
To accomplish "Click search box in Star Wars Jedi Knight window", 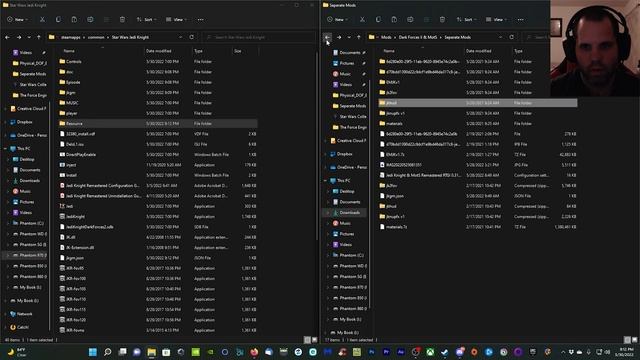I will (x=258, y=37).
